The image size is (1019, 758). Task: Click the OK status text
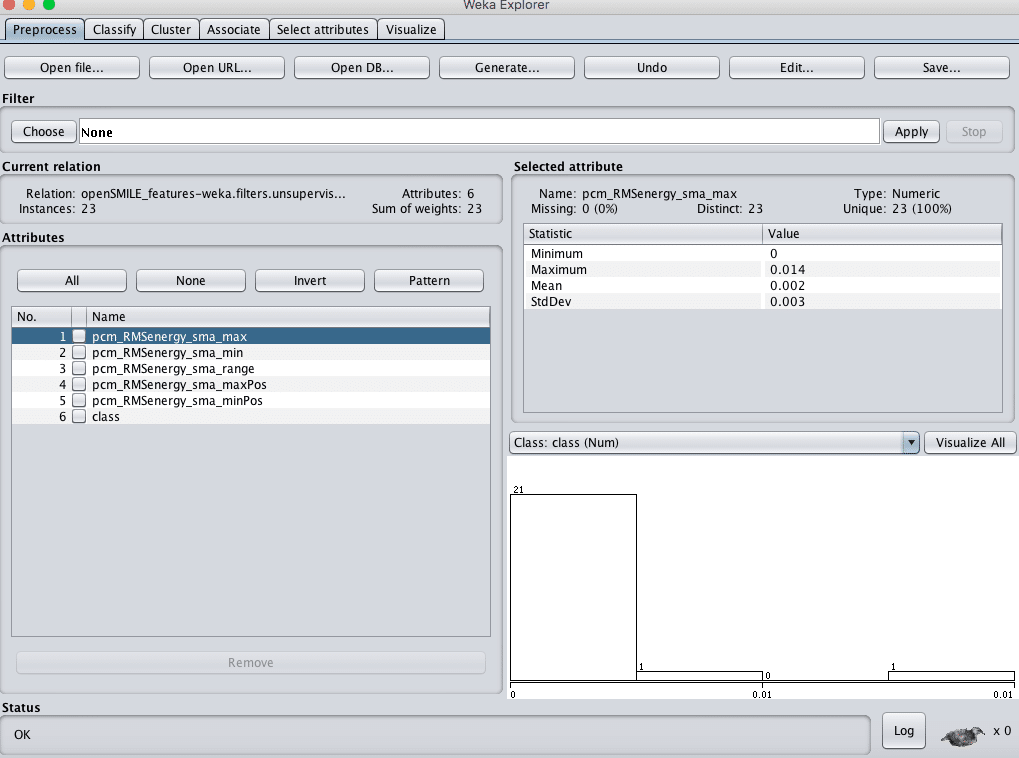22,735
